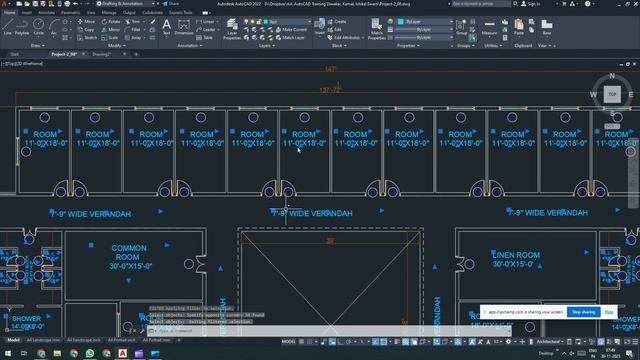
Task: Open the ByLayer linetype dropdown
Action: (x=424, y=38)
